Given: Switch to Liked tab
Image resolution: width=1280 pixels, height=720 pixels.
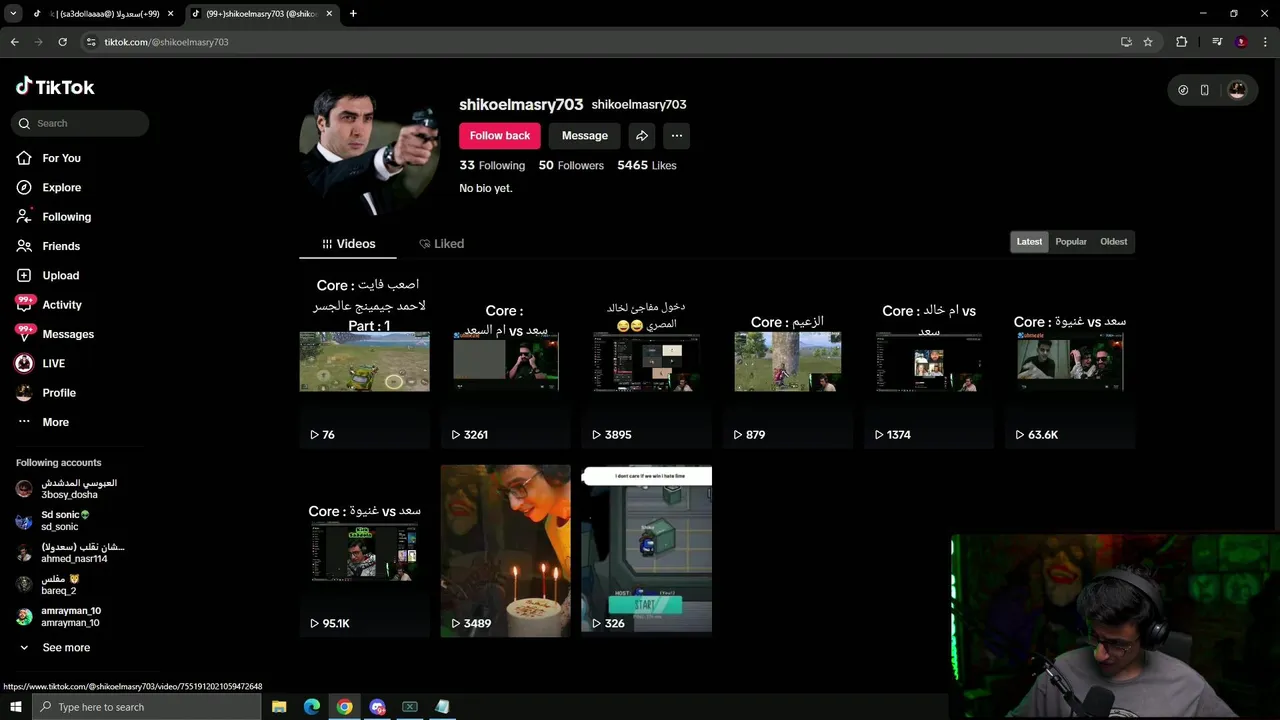Looking at the screenshot, I should click(441, 244).
